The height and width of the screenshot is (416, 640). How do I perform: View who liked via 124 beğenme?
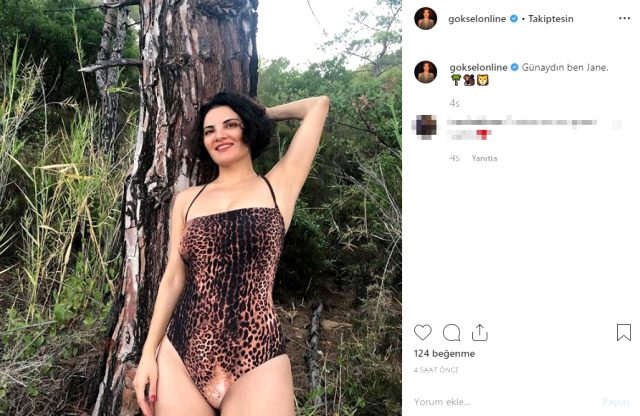444,354
